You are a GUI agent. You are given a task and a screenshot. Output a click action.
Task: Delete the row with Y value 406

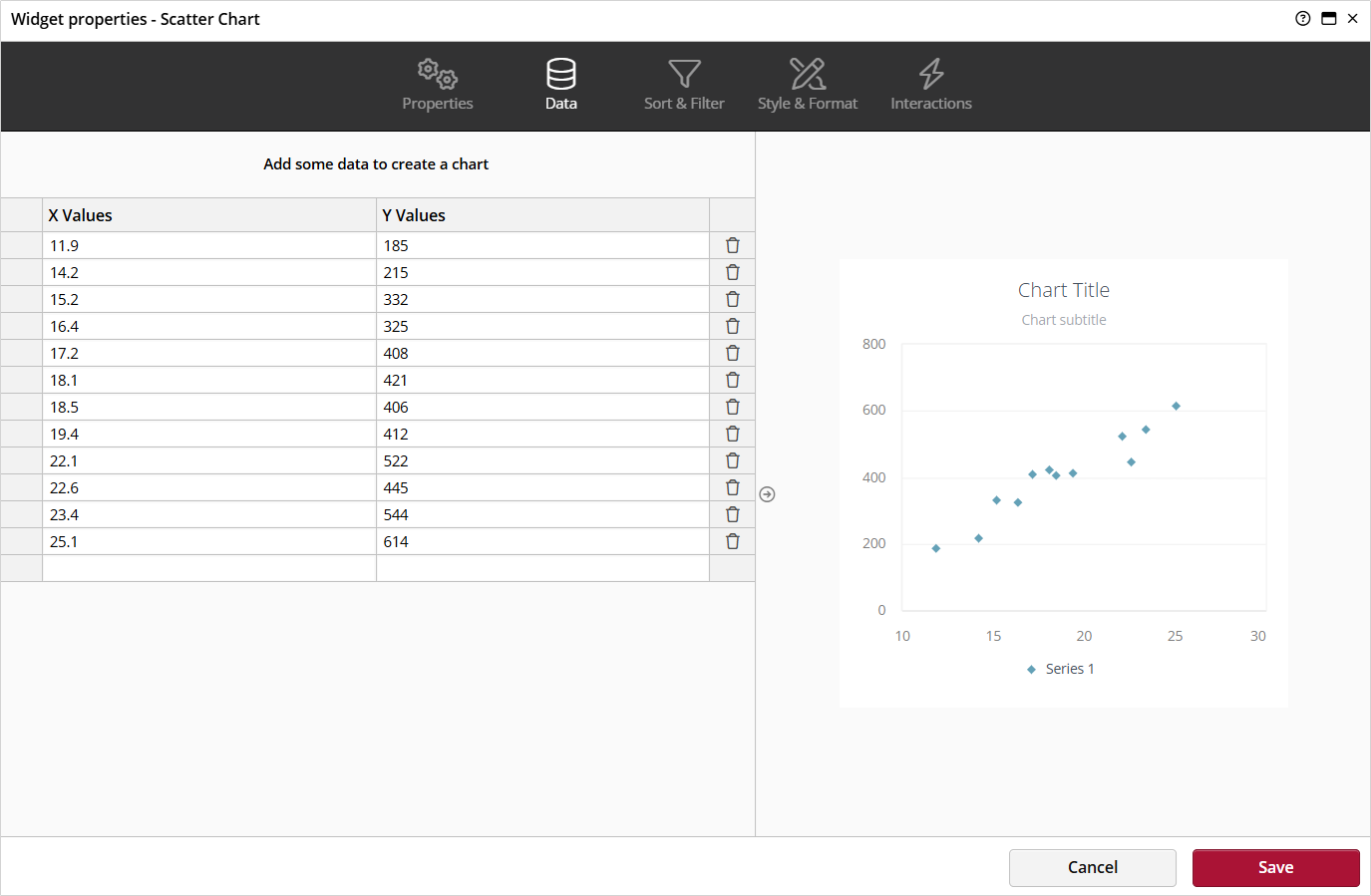coord(733,407)
